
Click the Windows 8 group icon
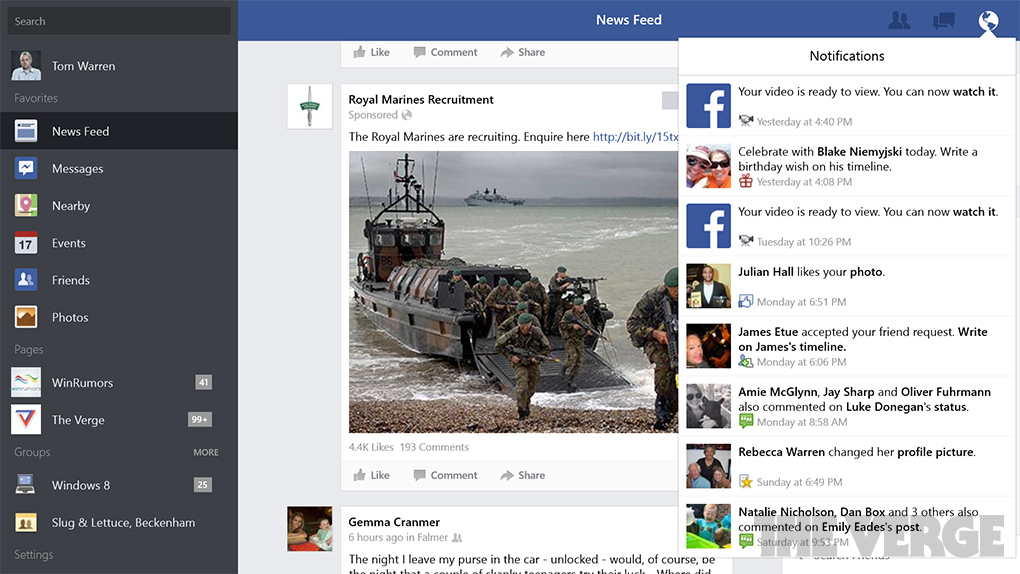[x=26, y=485]
